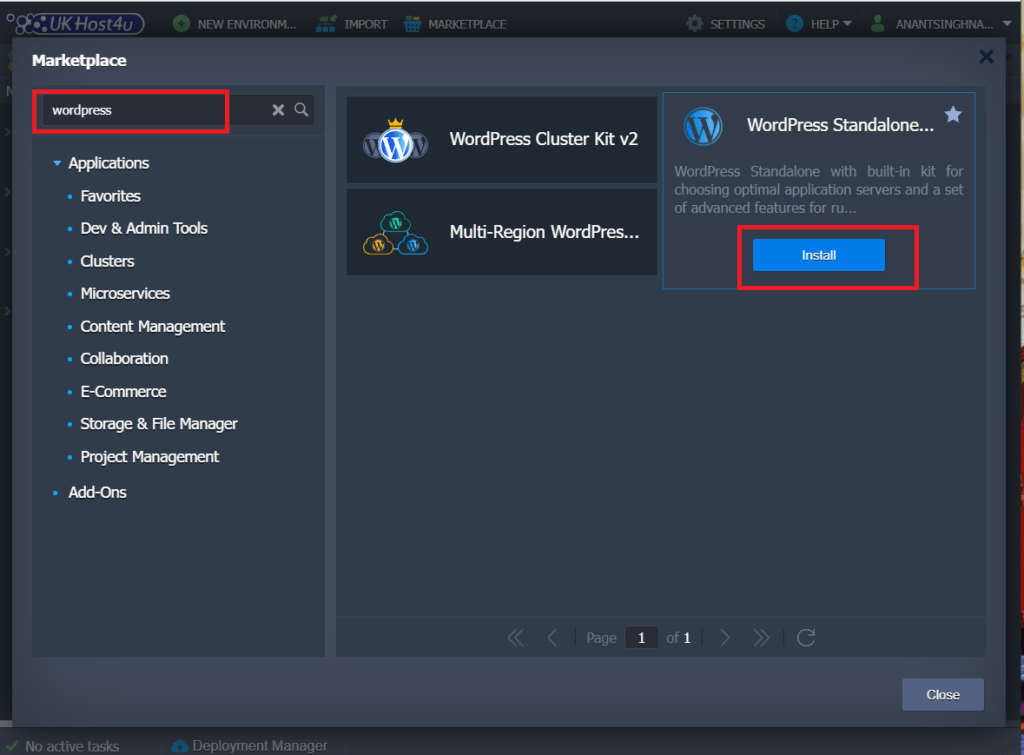Close Marketplace dialog with X icon
Viewport: 1024px width, 755px height.
point(986,57)
